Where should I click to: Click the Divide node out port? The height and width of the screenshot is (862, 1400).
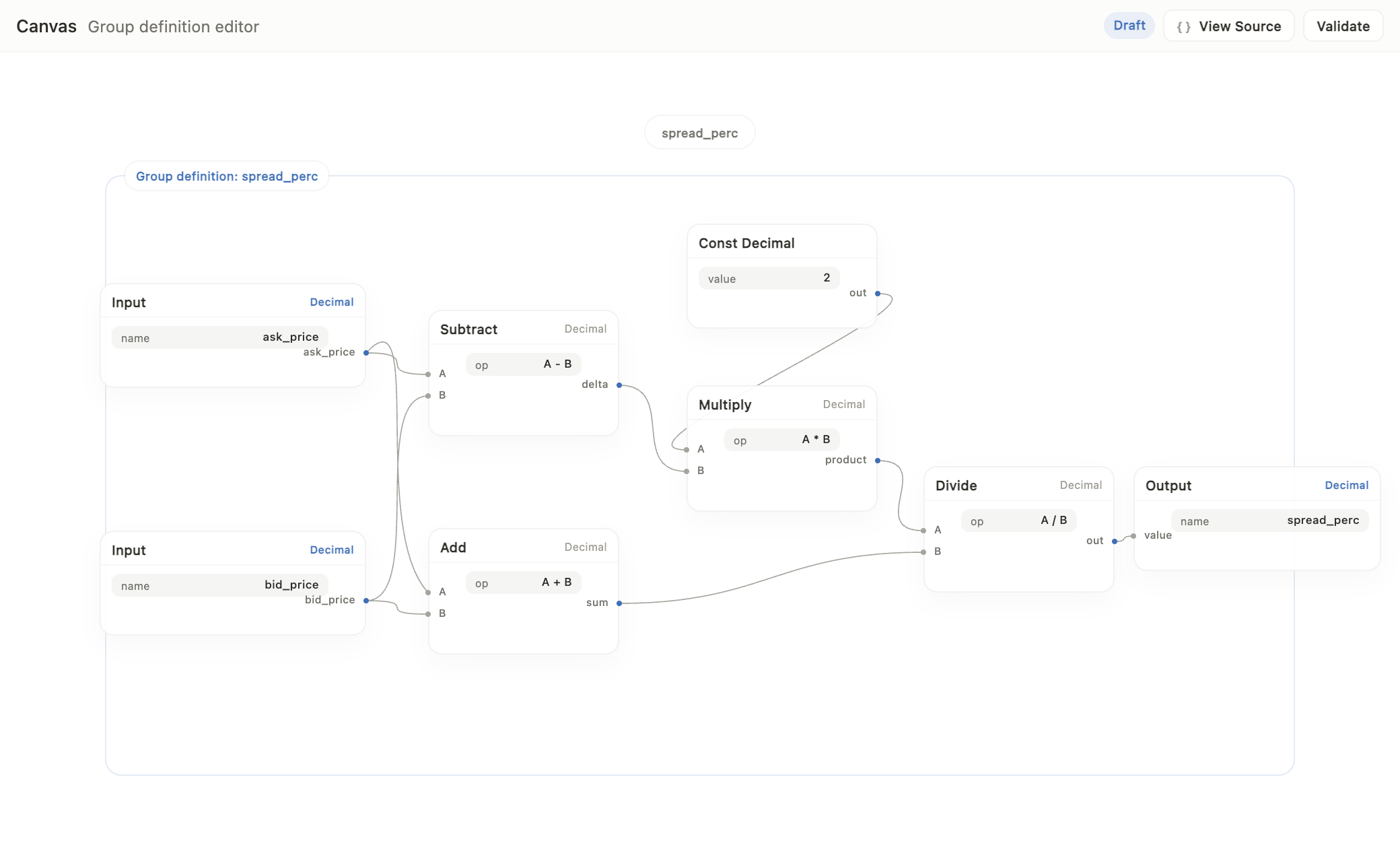1115,541
